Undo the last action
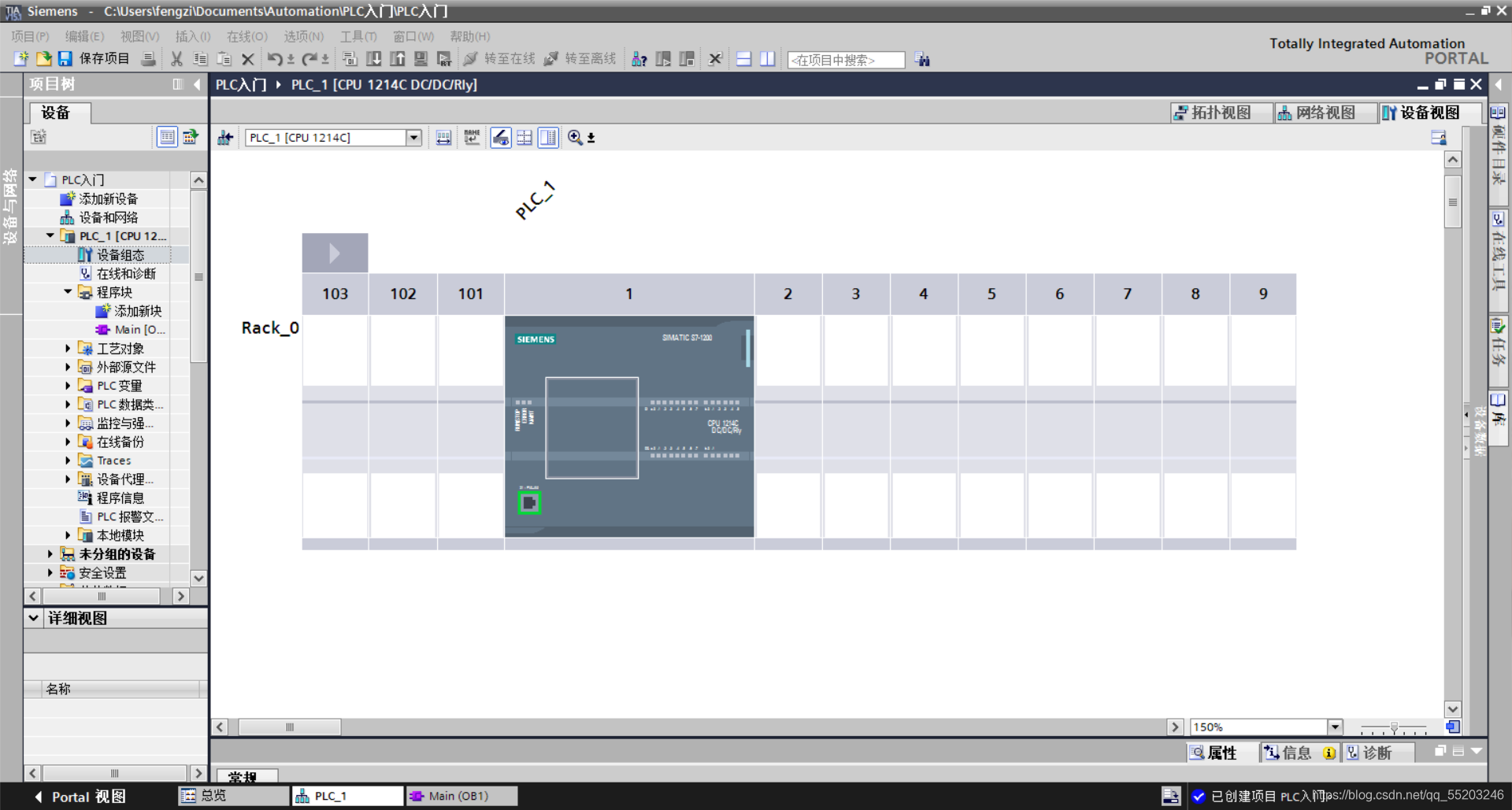The image size is (1512, 810). coord(275,59)
